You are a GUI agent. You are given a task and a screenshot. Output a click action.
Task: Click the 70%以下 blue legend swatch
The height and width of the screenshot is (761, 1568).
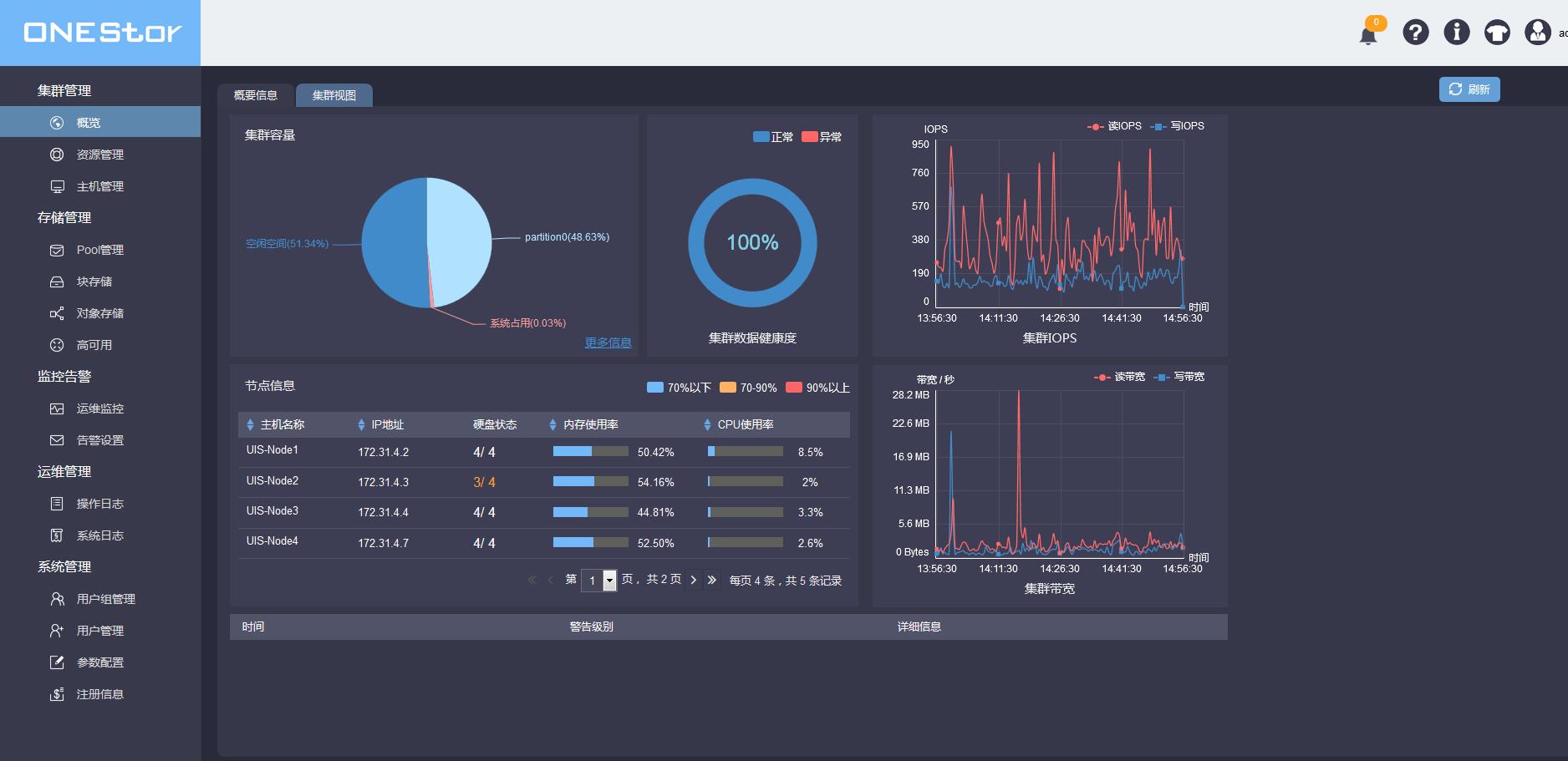[x=655, y=388]
